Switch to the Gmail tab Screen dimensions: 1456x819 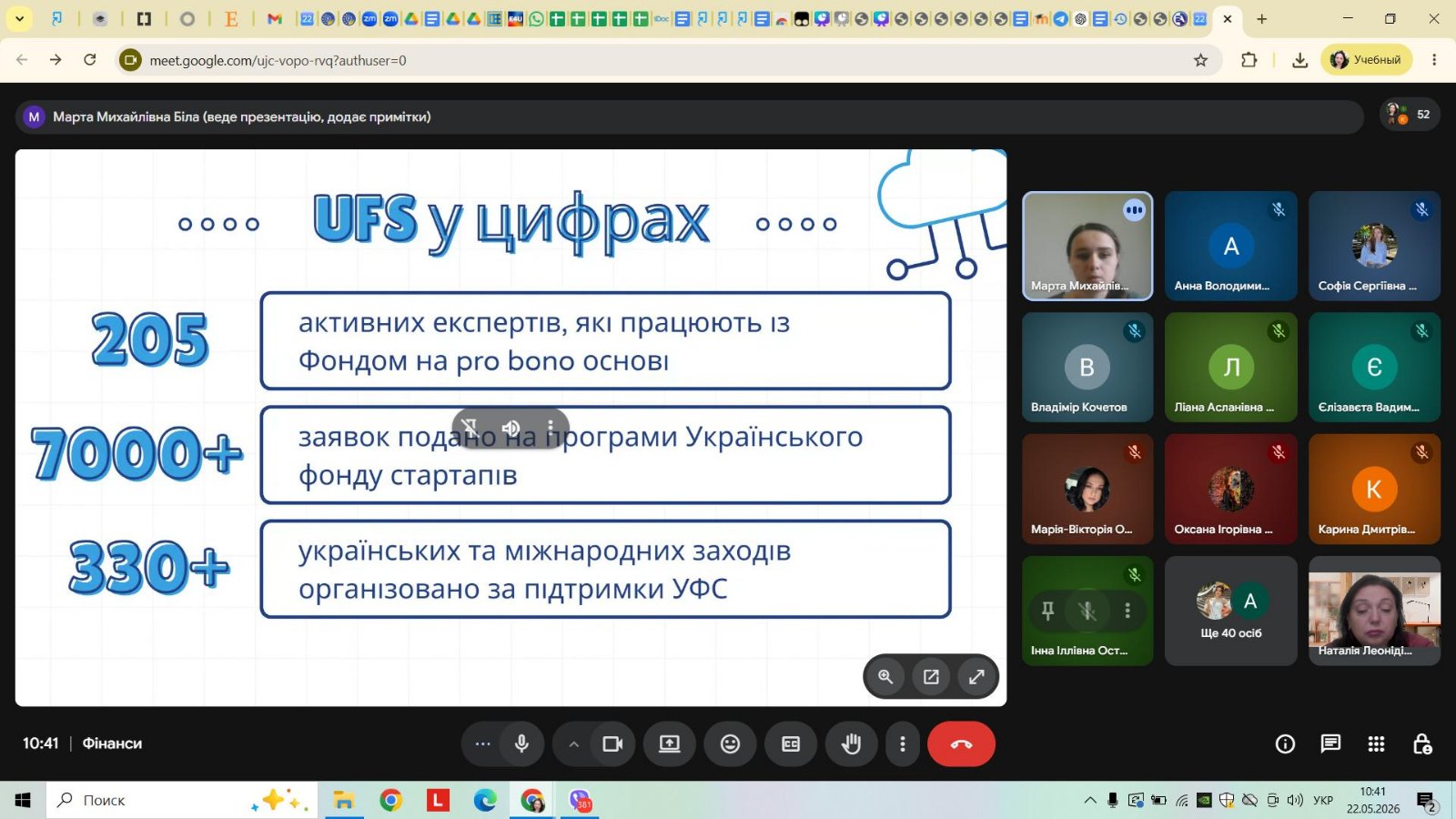pos(274,18)
